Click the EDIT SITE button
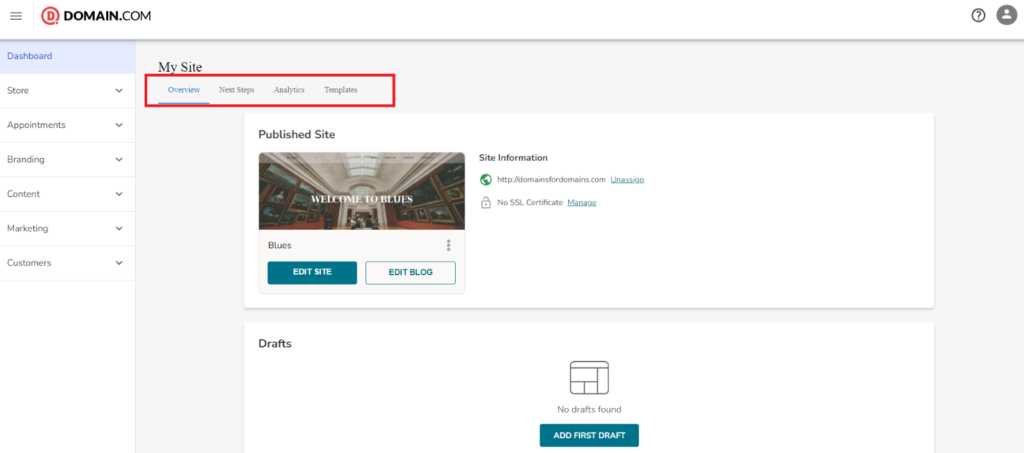 coord(312,273)
